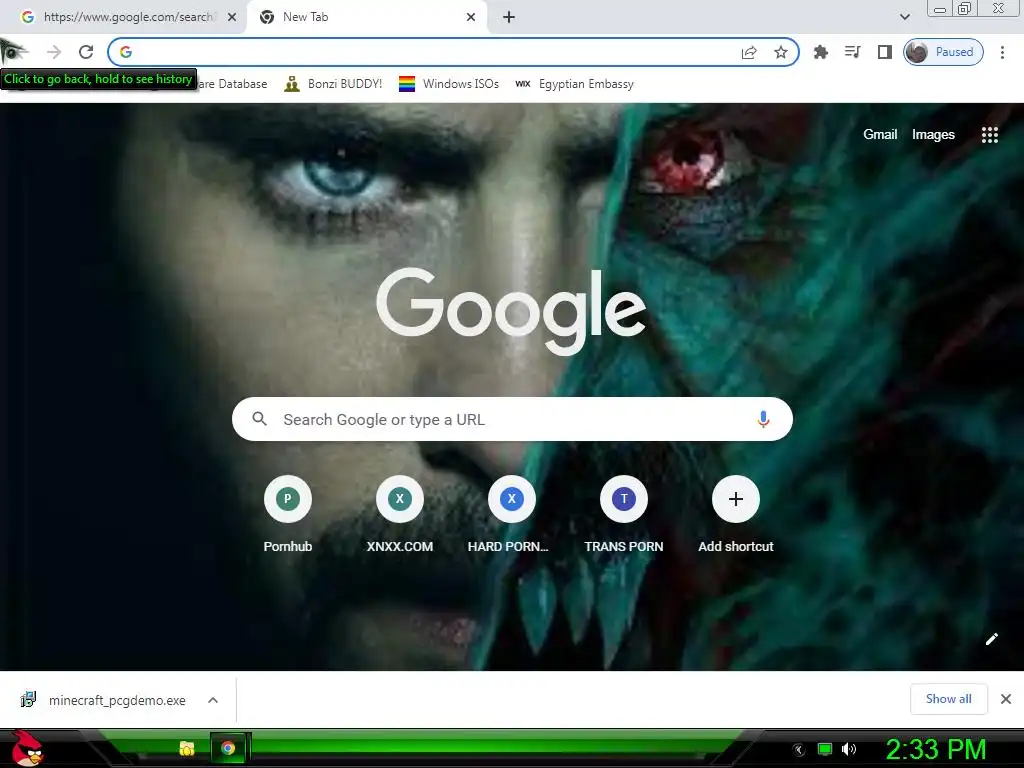Open the media controls icon
This screenshot has width=1024, height=768.
click(x=853, y=52)
